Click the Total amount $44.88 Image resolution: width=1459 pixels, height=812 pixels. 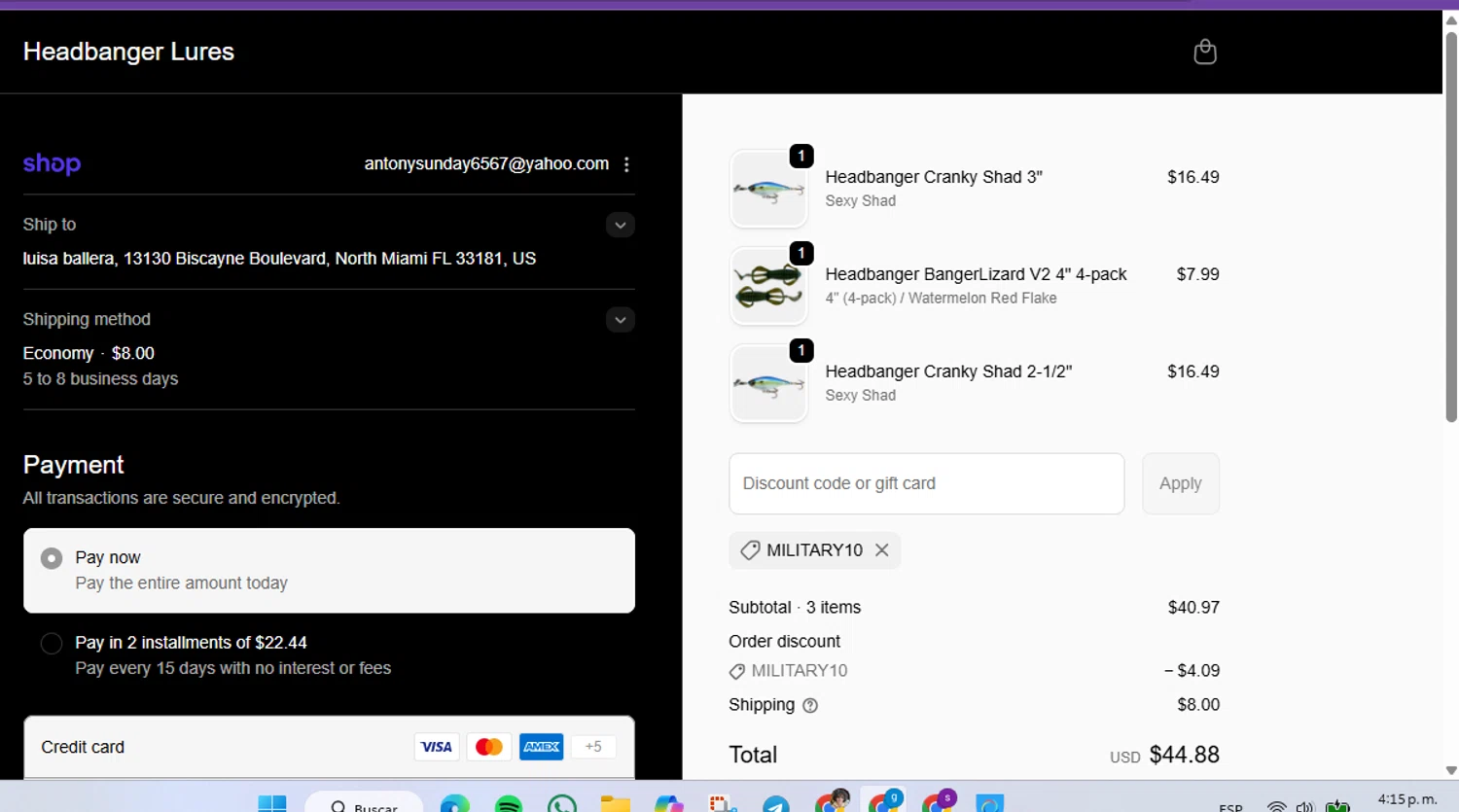click(x=1184, y=755)
